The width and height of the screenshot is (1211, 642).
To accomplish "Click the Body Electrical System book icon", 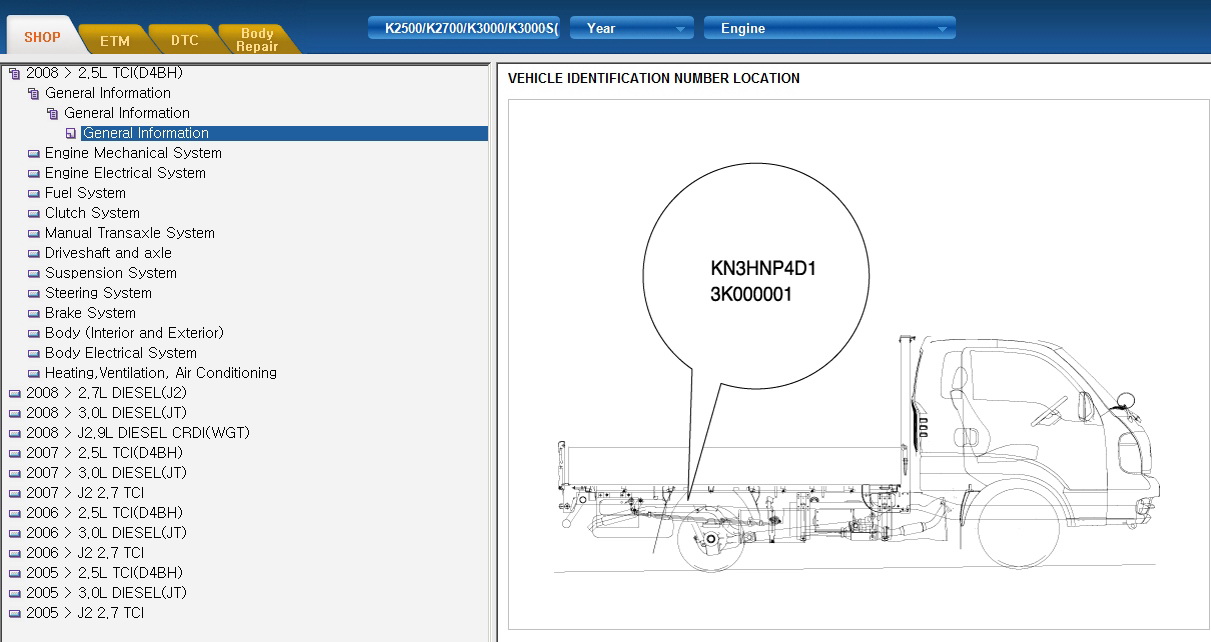I will pos(33,353).
